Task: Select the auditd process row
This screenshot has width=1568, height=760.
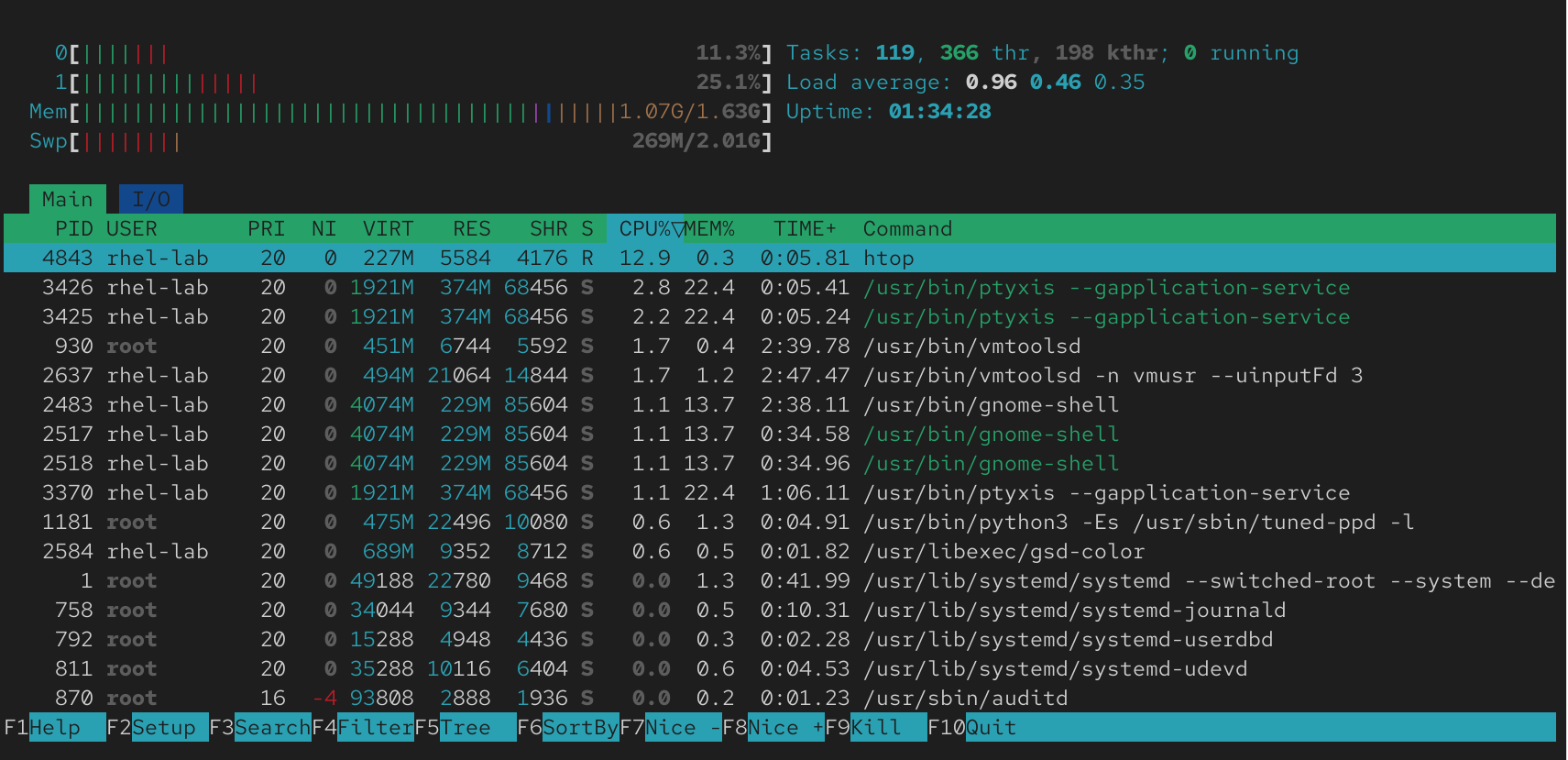Action: 780,698
